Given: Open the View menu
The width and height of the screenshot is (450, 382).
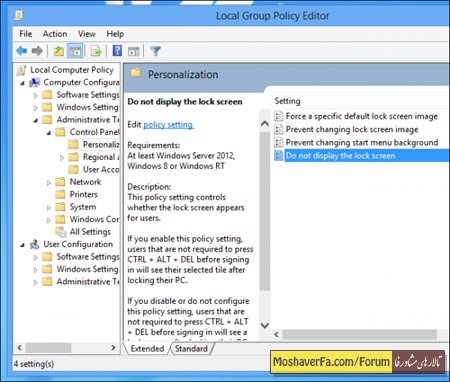Looking at the screenshot, I should pyautogui.click(x=87, y=34).
